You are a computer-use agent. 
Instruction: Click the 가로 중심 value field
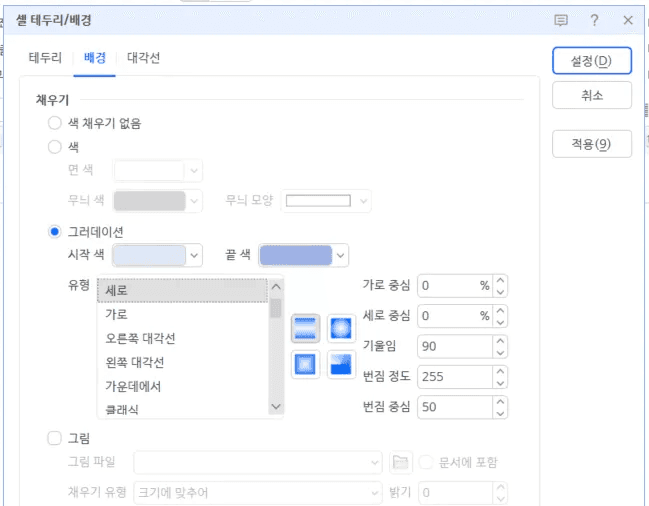pyautogui.click(x=455, y=286)
